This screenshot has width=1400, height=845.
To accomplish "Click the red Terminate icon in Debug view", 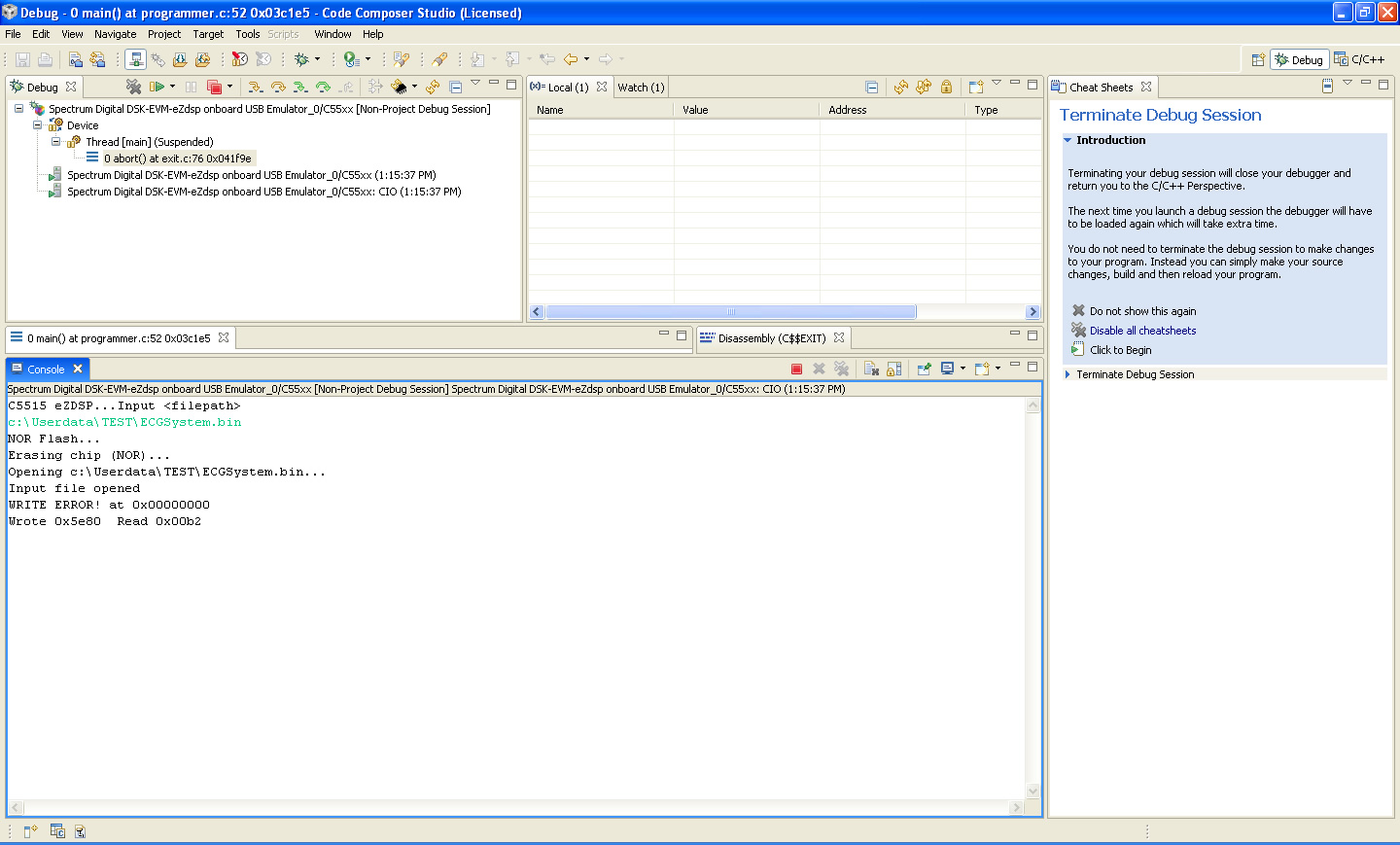I will [x=214, y=87].
